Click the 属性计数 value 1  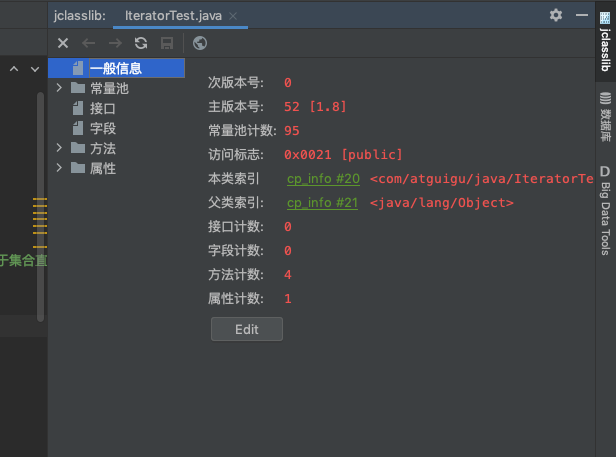[288, 299]
